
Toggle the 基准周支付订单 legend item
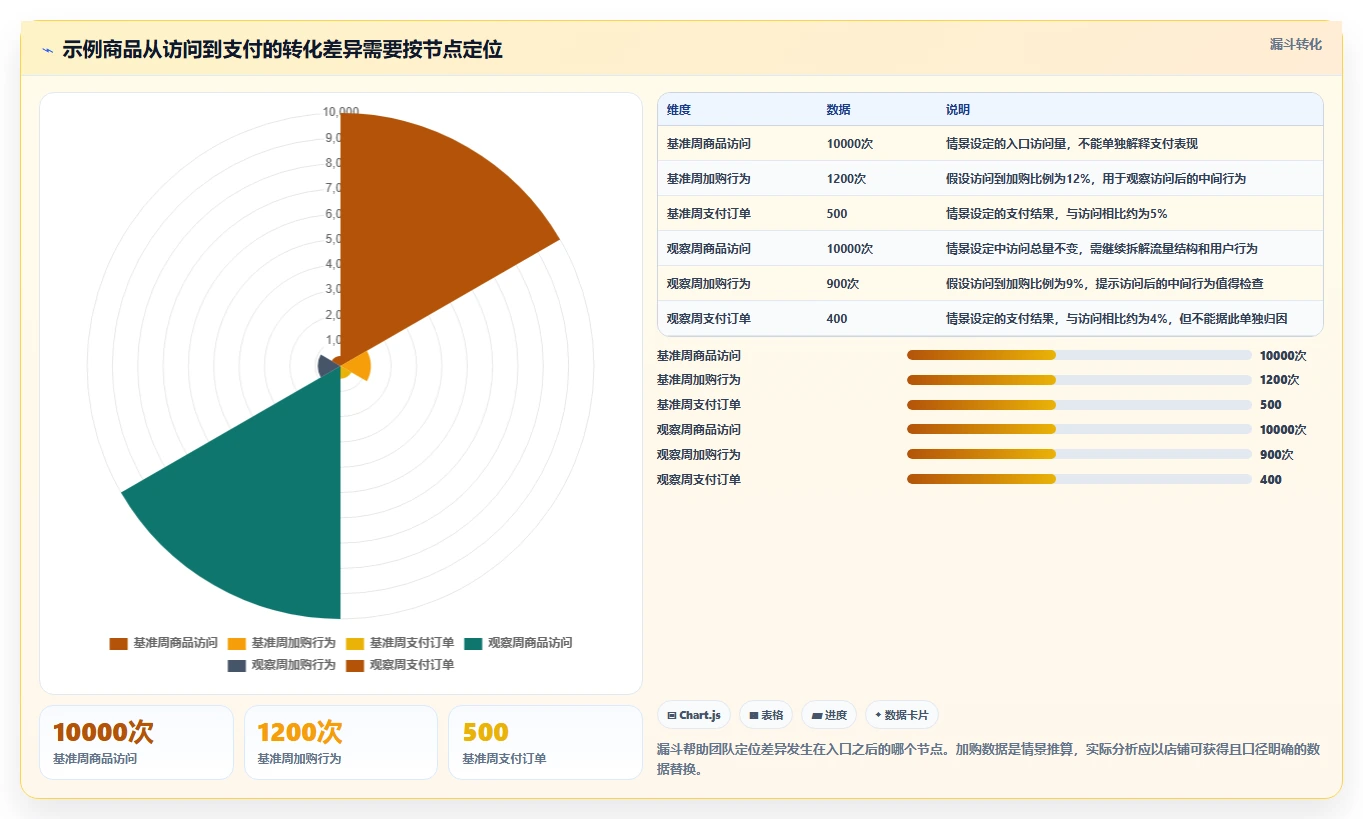tap(399, 643)
